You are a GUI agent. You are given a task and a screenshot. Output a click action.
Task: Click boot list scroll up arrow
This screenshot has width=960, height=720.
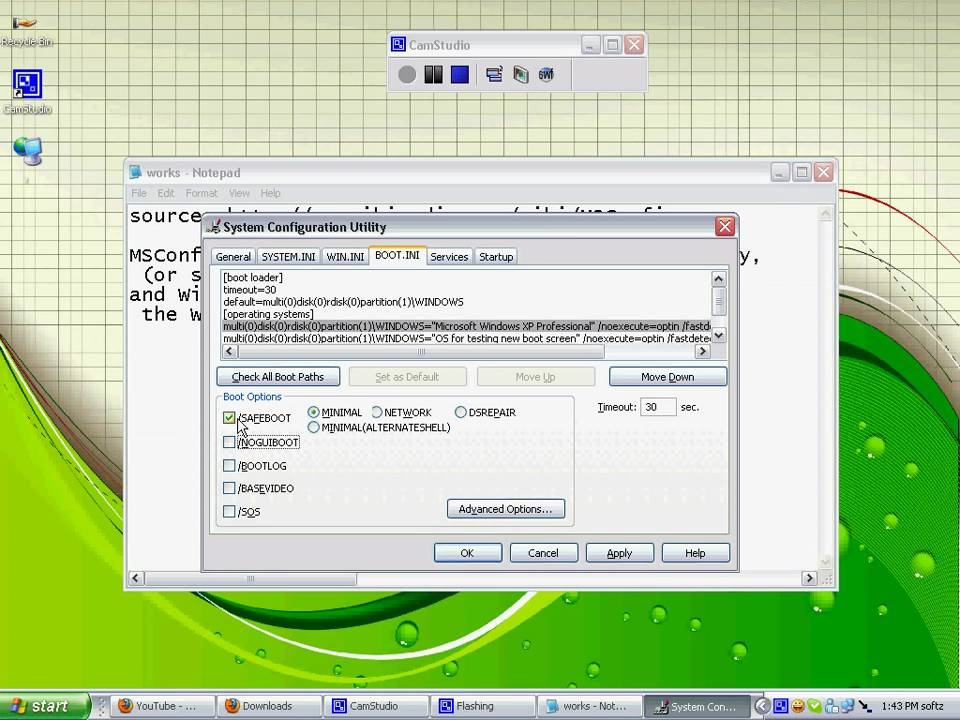[719, 279]
